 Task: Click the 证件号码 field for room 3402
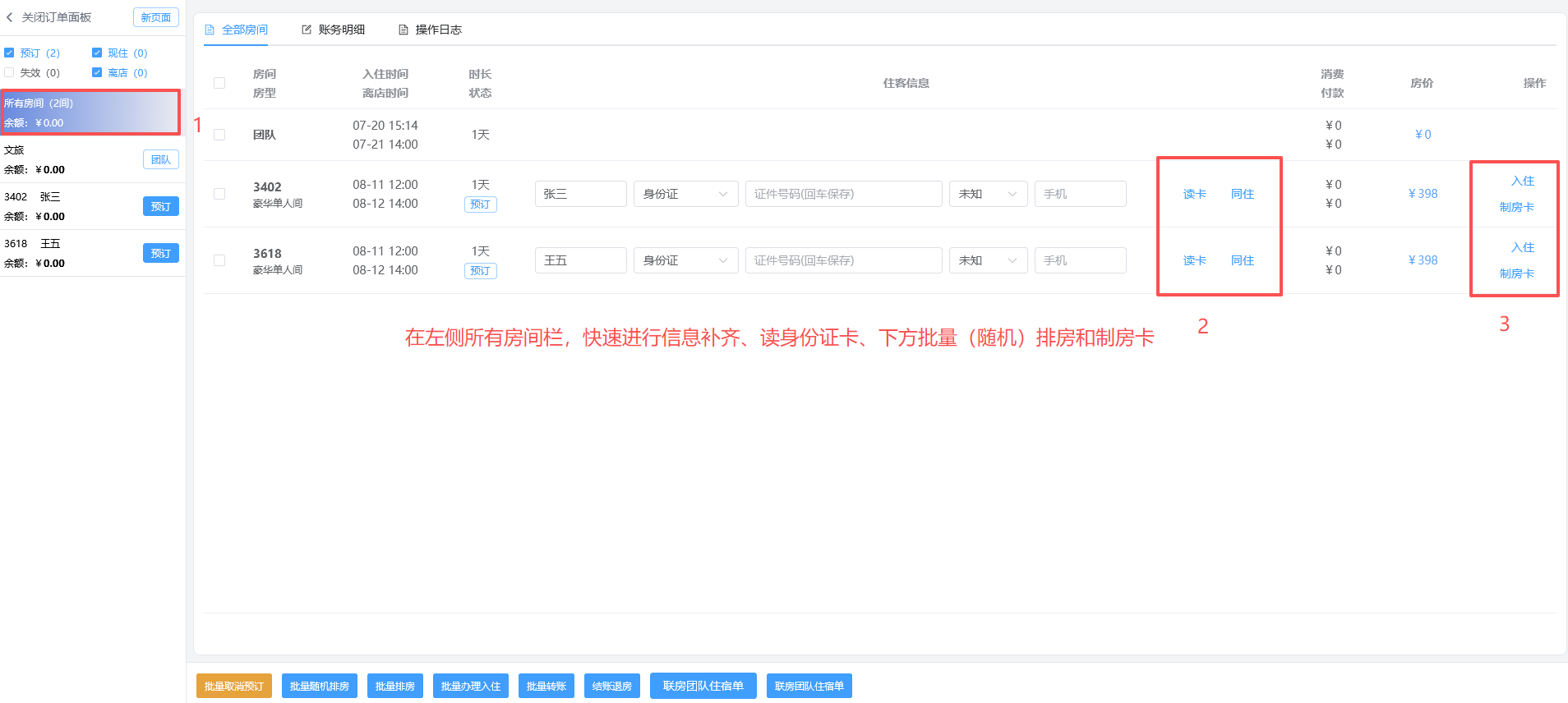click(x=844, y=194)
